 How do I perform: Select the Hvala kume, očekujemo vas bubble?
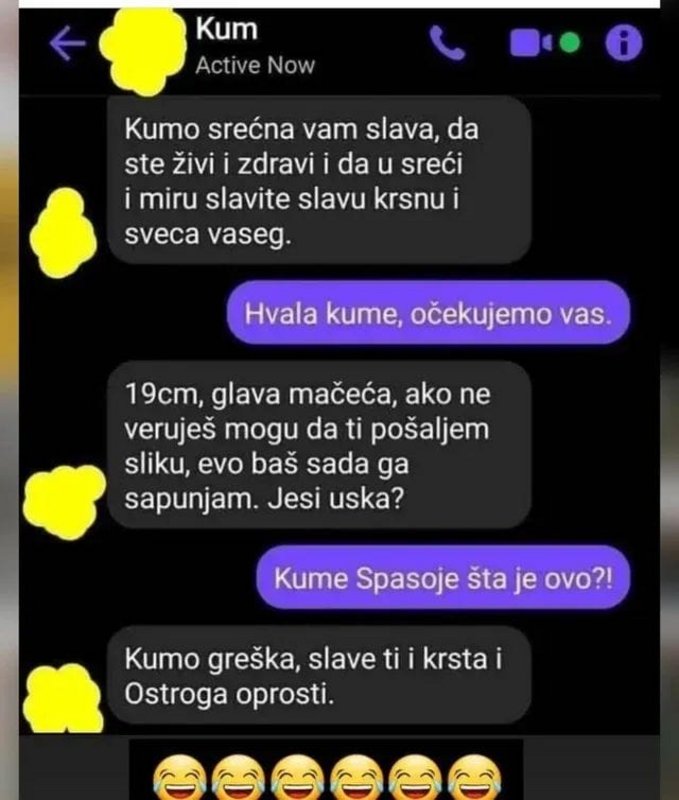(428, 313)
